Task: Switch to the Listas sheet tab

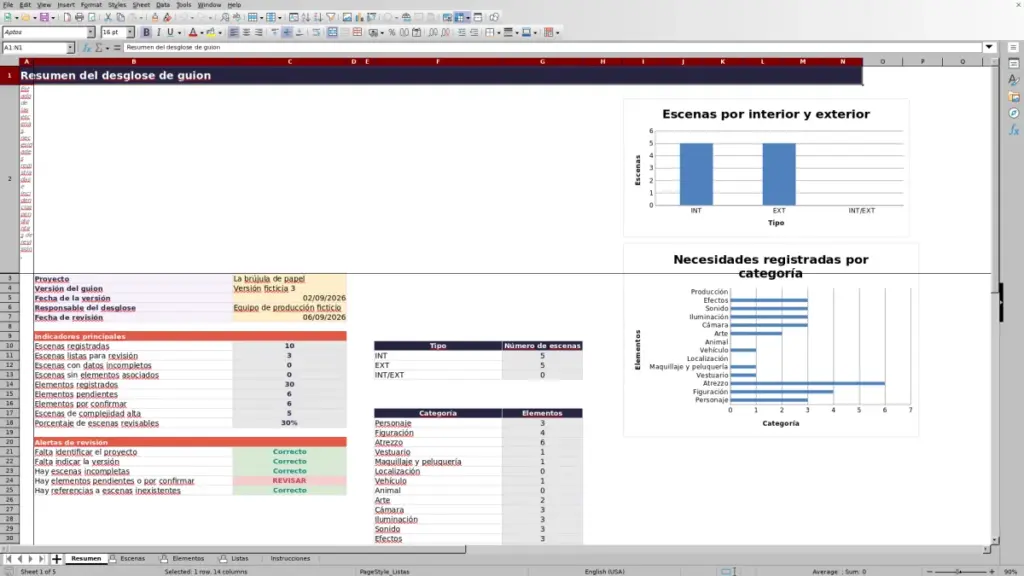Action: click(239, 559)
